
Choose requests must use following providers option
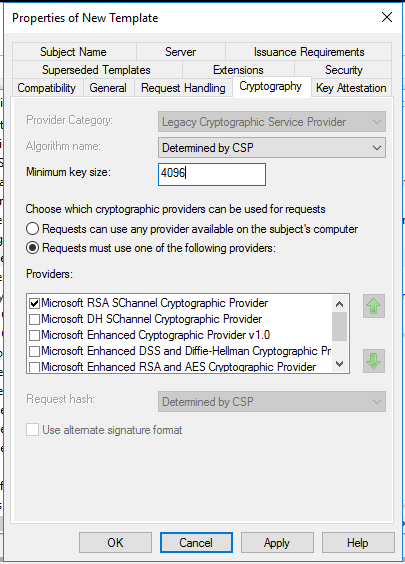pyautogui.click(x=32, y=248)
